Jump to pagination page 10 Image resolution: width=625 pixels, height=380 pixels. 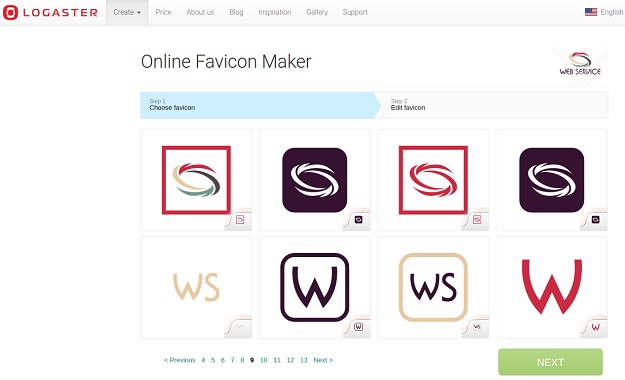pyautogui.click(x=263, y=360)
